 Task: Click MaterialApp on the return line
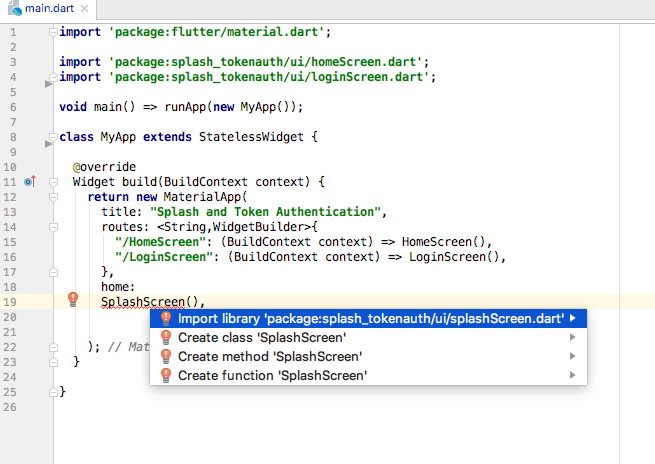pyautogui.click(x=202, y=197)
